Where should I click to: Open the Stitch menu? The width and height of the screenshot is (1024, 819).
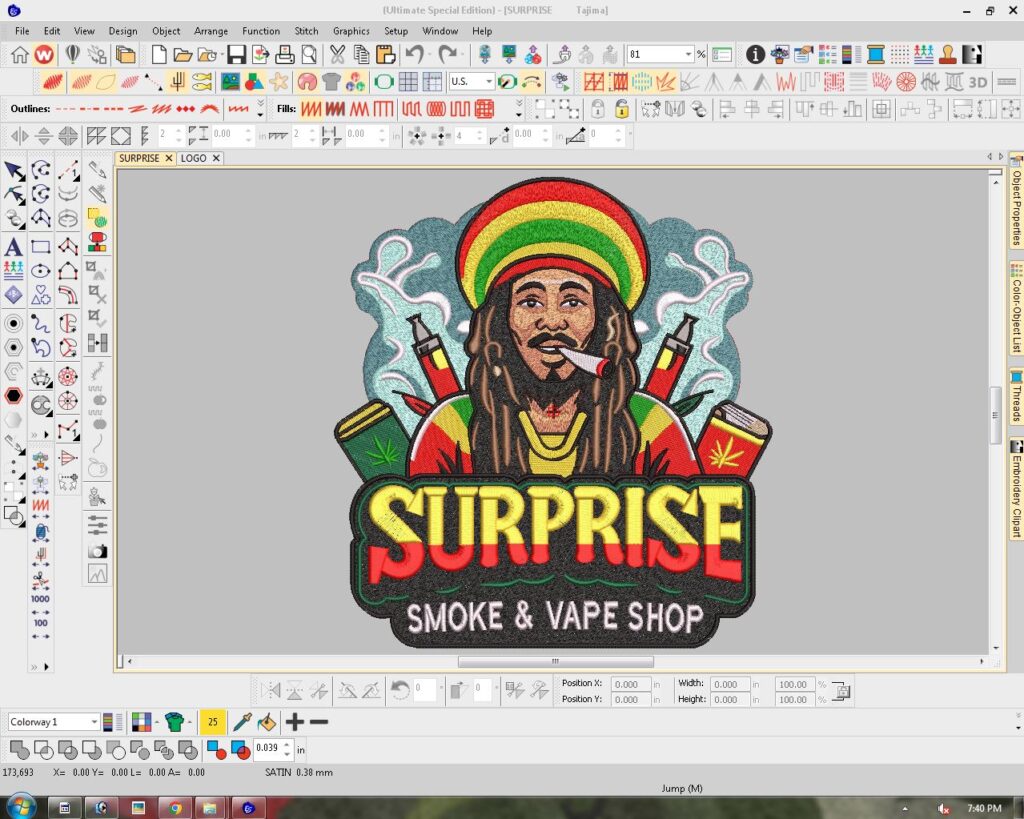[306, 31]
